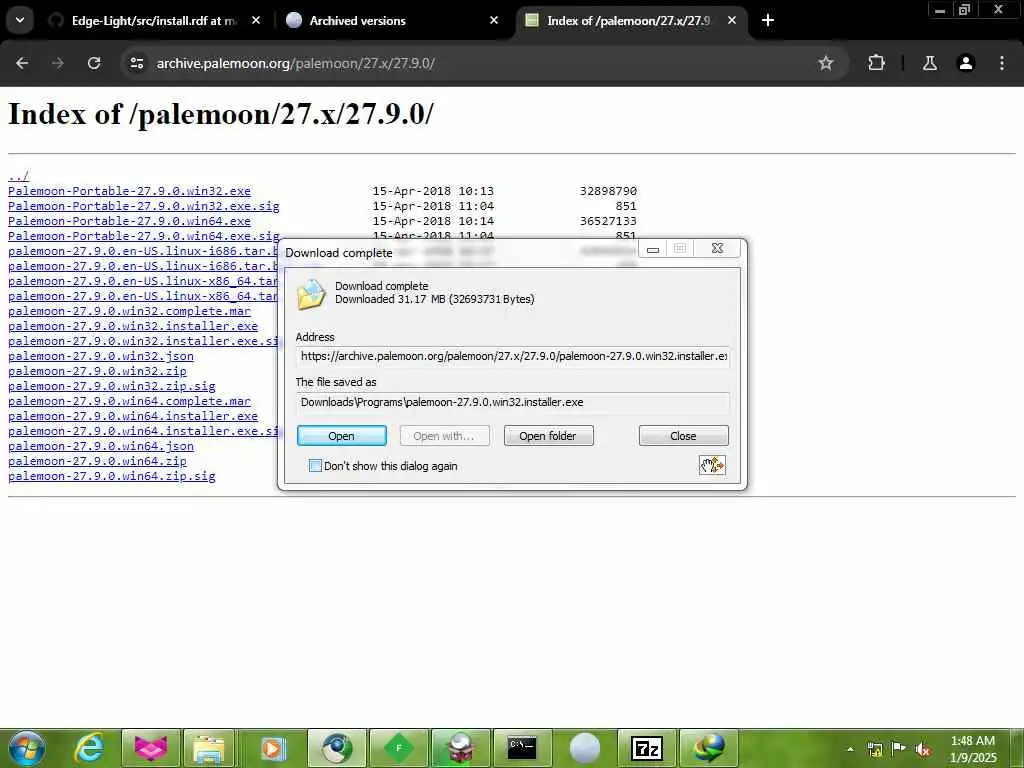Image resolution: width=1024 pixels, height=768 pixels.
Task: Click Close button in download dialog
Action: coord(683,436)
